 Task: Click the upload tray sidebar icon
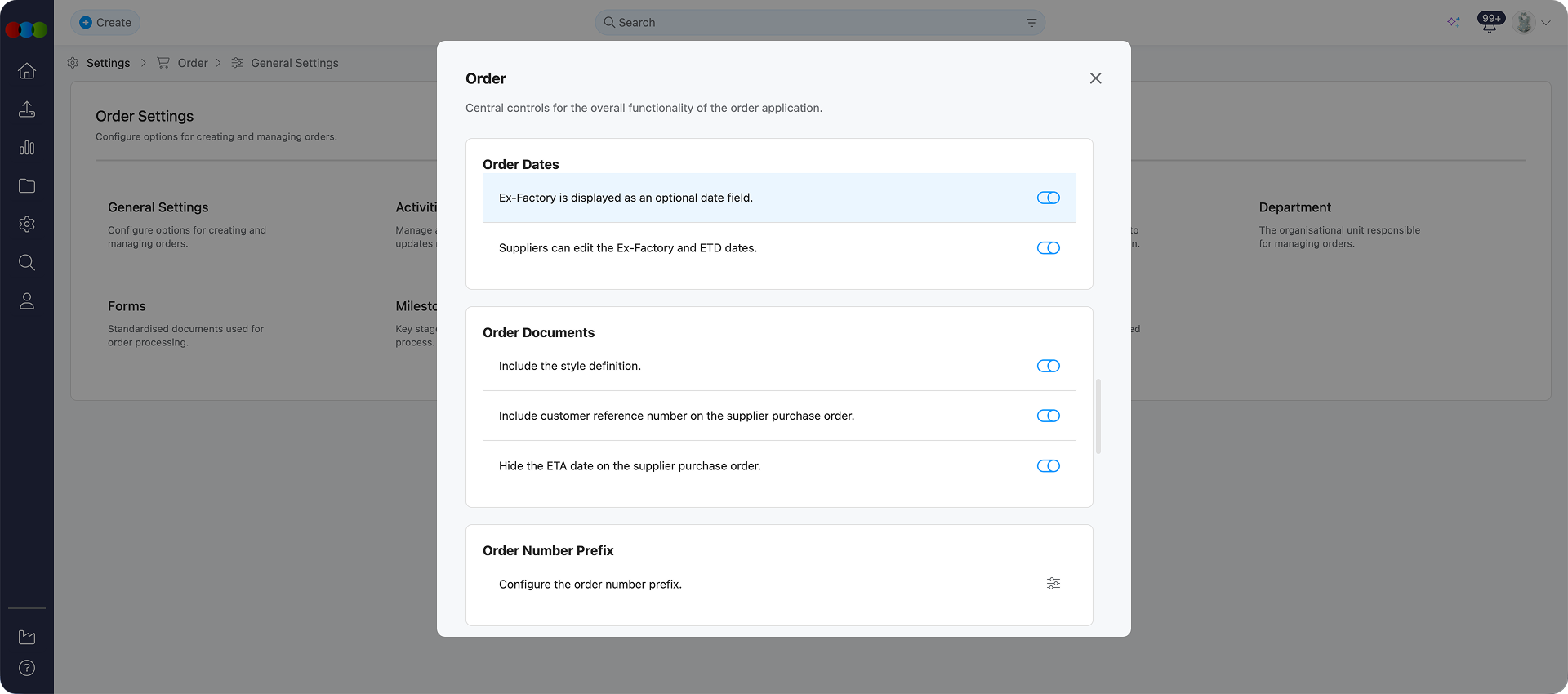[27, 109]
